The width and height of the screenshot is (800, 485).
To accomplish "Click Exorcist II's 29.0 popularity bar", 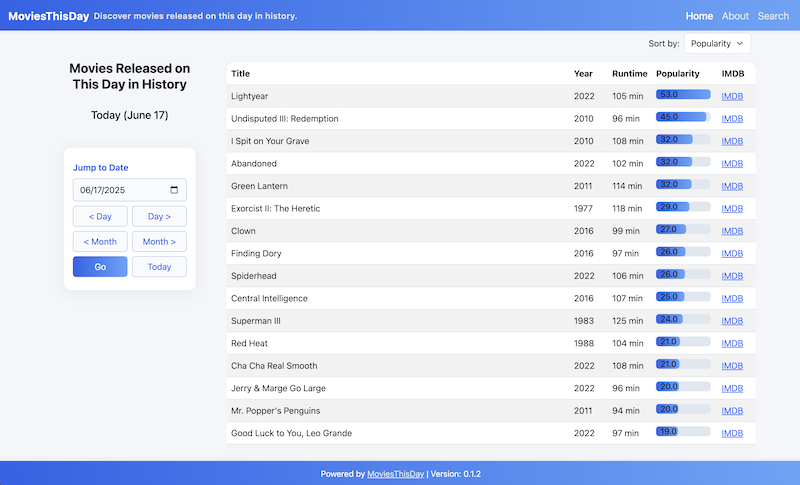I will tap(683, 207).
